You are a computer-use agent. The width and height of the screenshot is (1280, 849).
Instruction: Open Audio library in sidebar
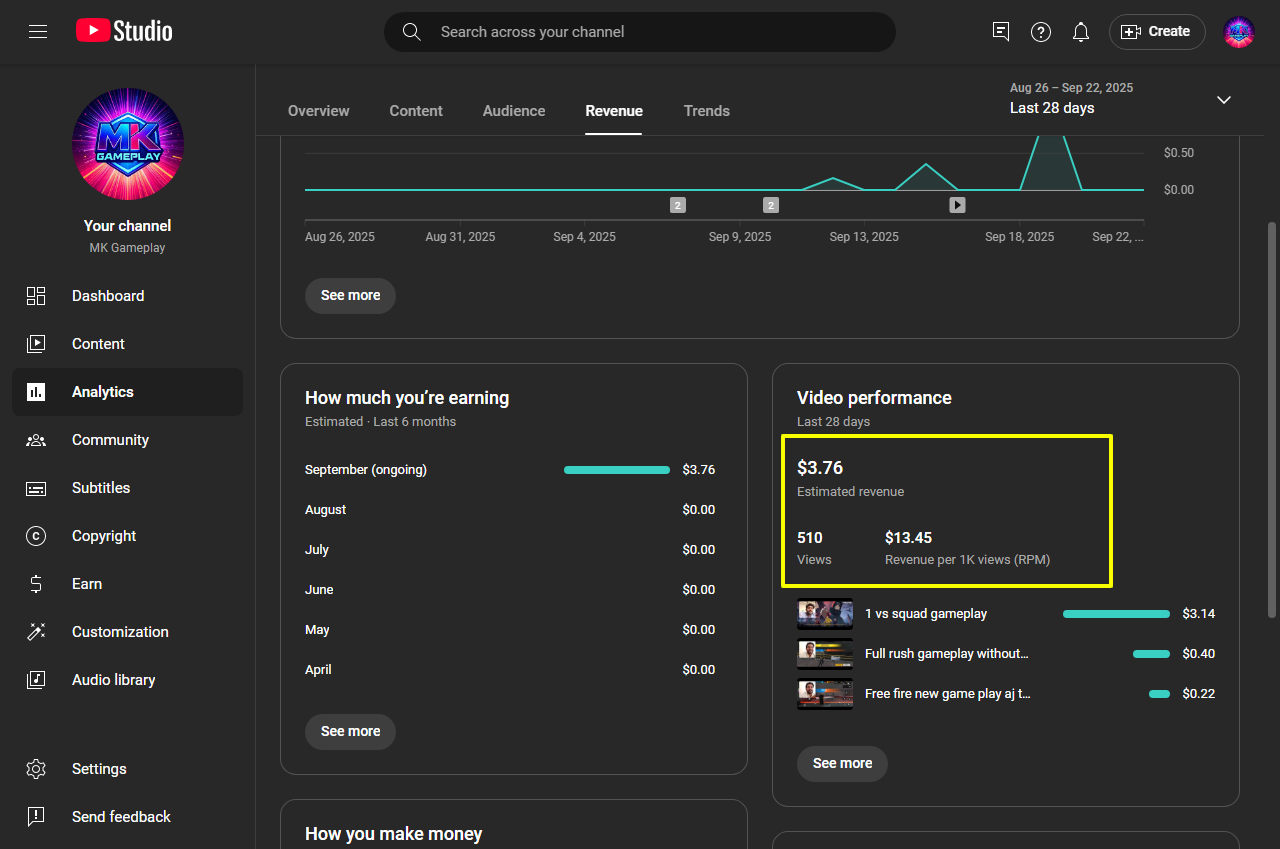click(x=113, y=680)
